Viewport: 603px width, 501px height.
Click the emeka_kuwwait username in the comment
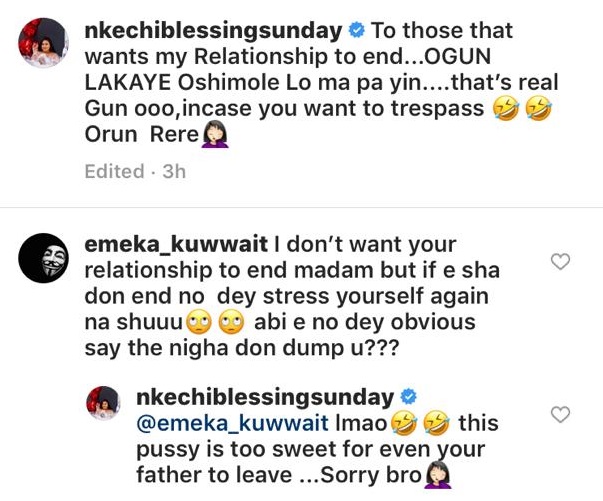tap(176, 245)
